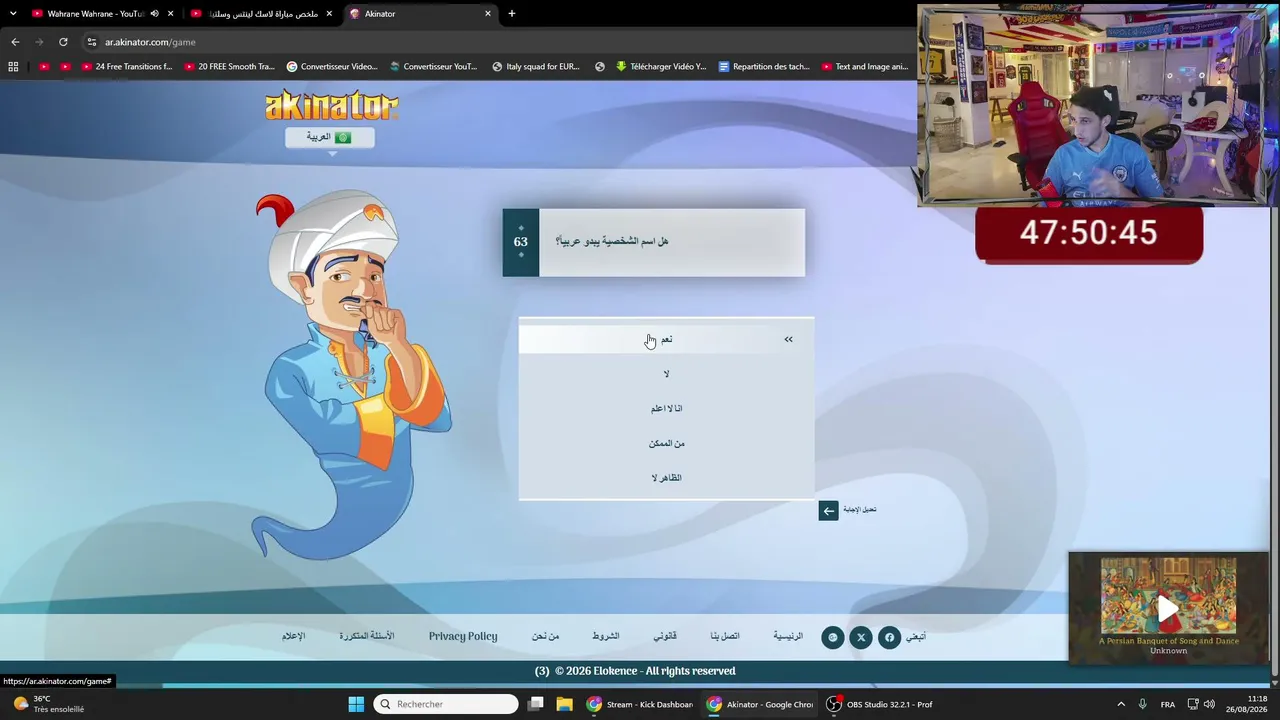Answer لا (no) to the question
The height and width of the screenshot is (720, 1280).
666,374
